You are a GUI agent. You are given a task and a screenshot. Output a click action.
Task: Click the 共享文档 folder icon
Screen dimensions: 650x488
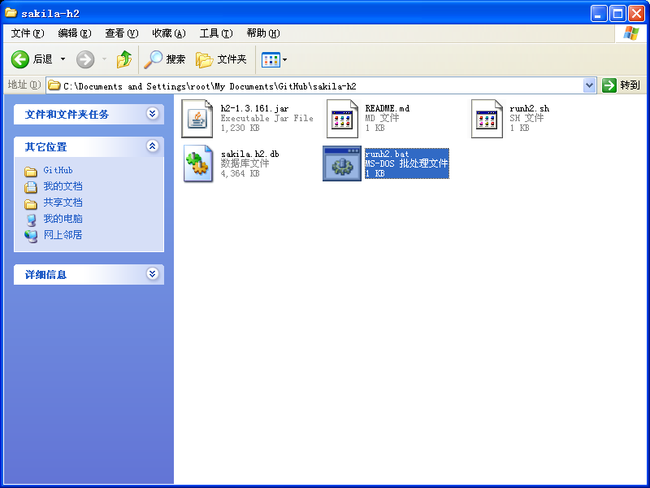pos(30,204)
